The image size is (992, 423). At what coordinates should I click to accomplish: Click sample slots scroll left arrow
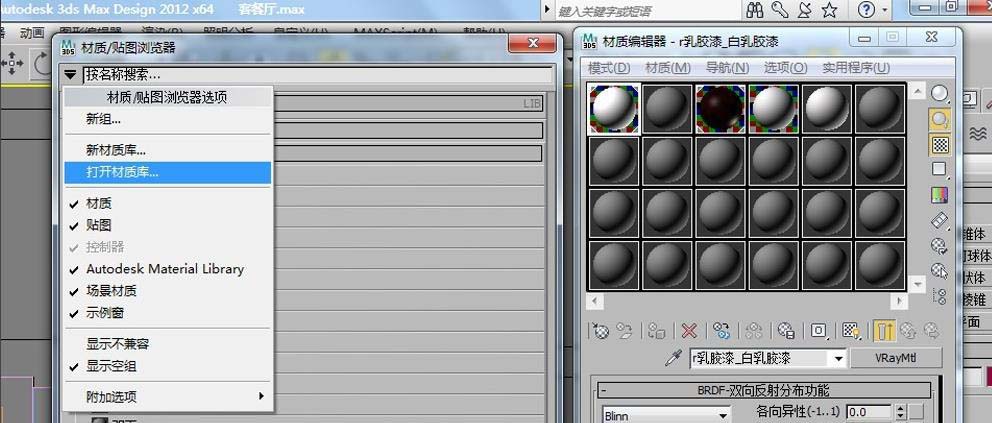[x=594, y=303]
